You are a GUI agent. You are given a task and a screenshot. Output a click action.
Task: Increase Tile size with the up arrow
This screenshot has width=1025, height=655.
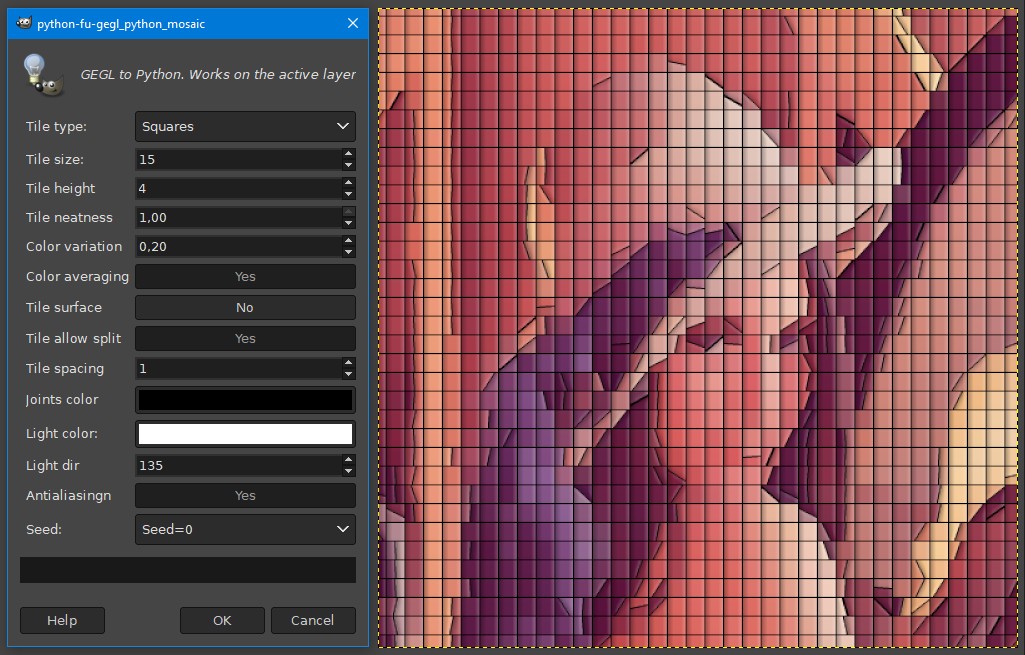(348, 154)
